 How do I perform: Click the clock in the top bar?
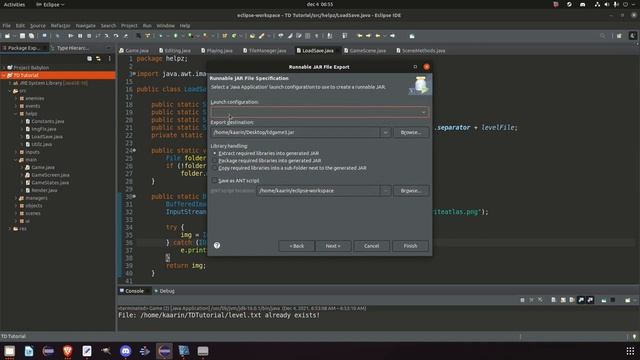320,4
